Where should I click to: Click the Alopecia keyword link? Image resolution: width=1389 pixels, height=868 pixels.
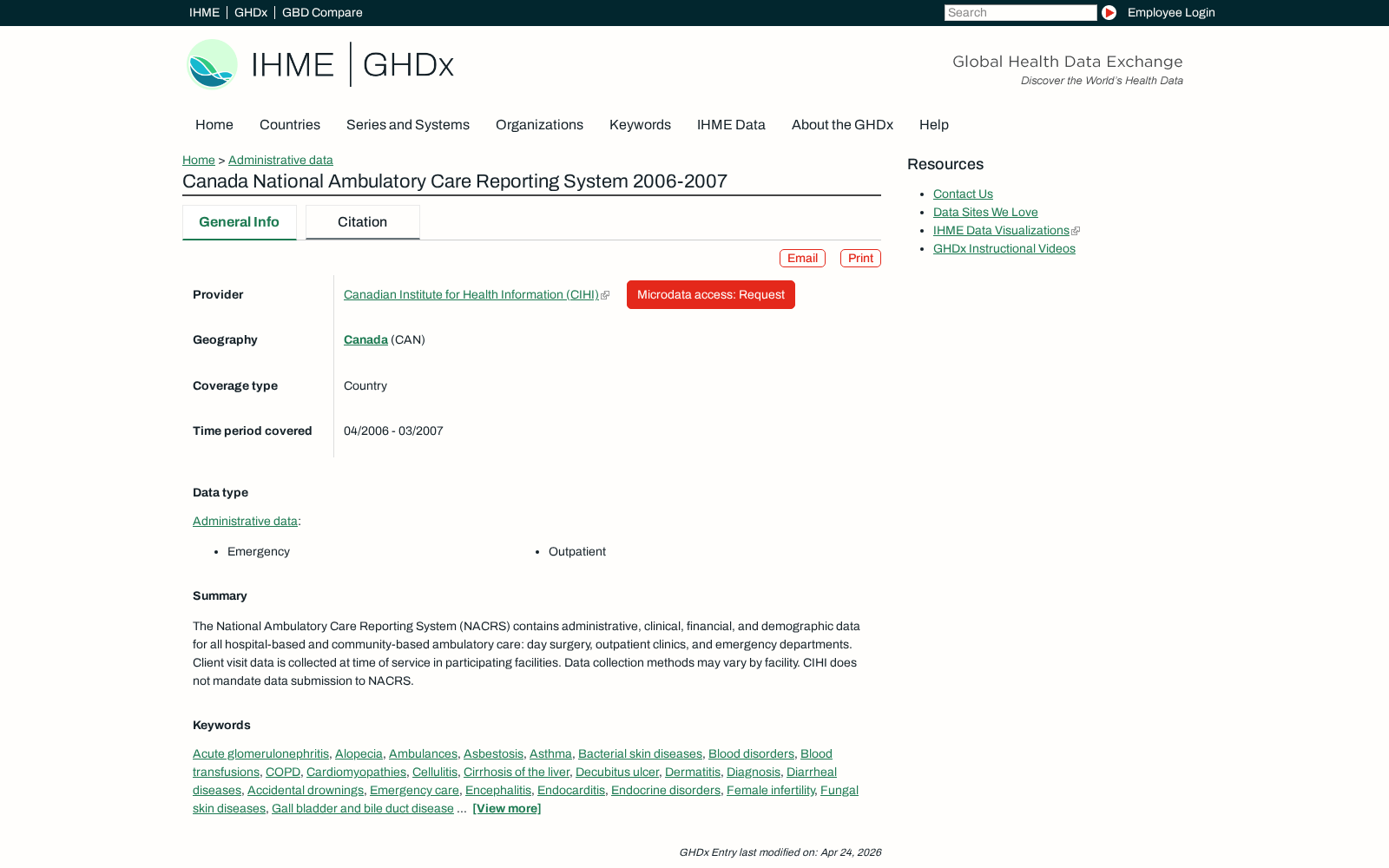[x=359, y=753]
